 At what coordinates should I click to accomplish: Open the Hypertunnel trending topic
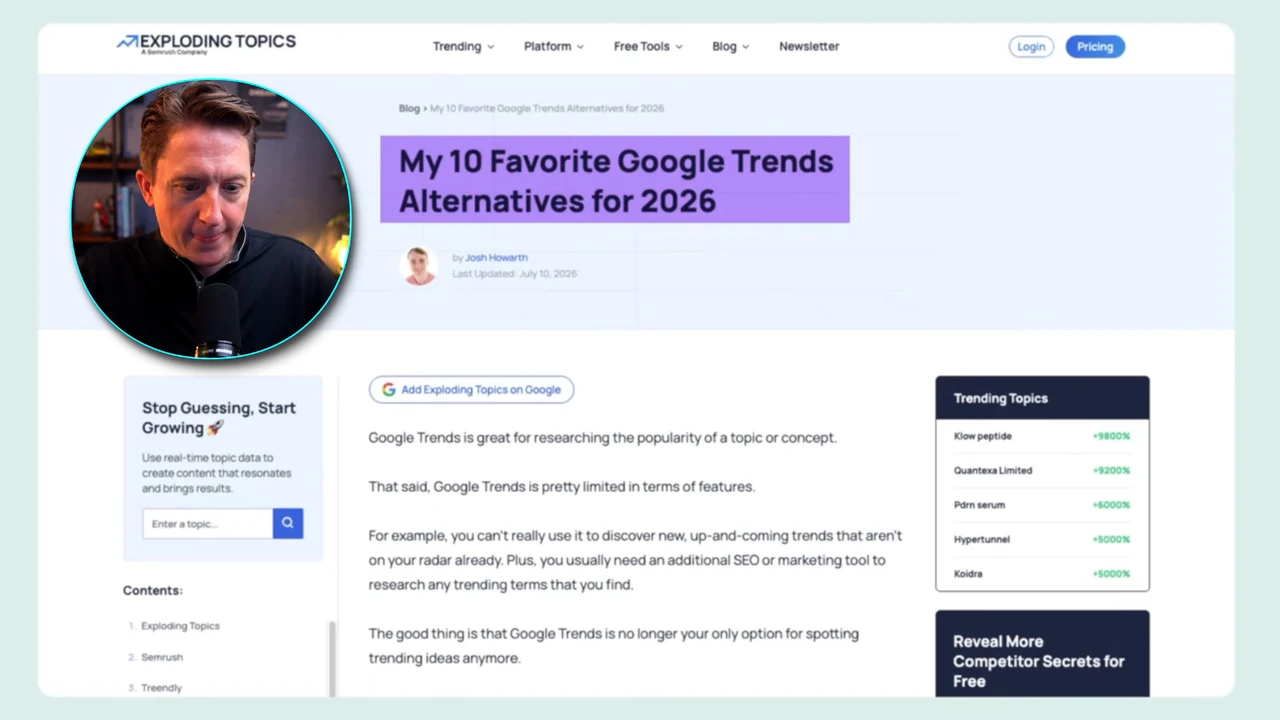(x=982, y=539)
